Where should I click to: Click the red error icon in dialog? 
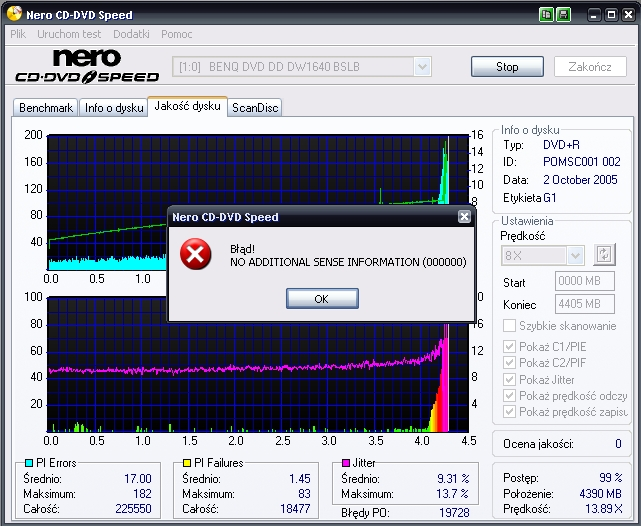[x=195, y=254]
